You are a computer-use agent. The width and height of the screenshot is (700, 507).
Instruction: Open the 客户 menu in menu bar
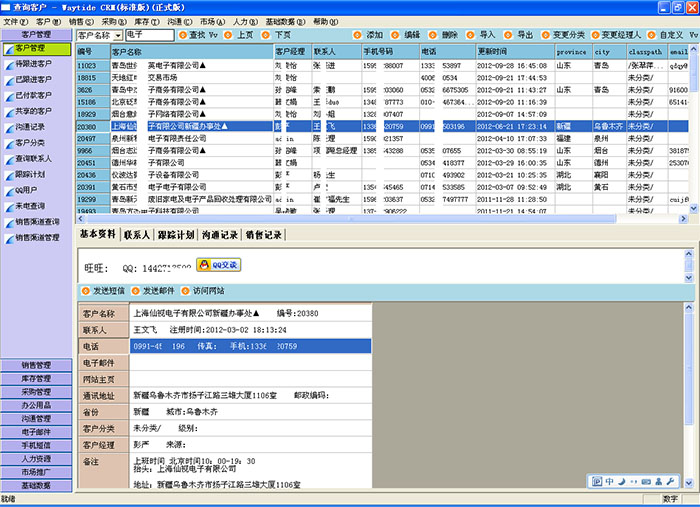[x=43, y=21]
